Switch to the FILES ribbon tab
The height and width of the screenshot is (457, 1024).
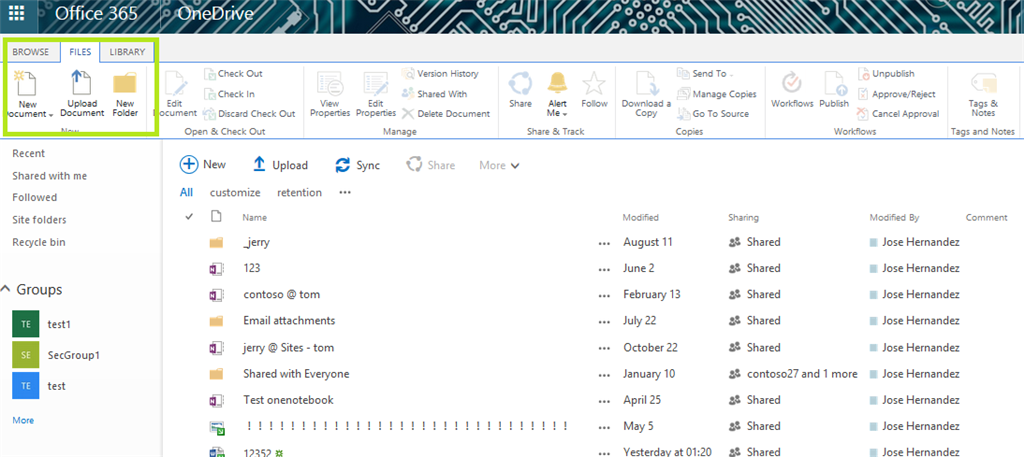80,52
